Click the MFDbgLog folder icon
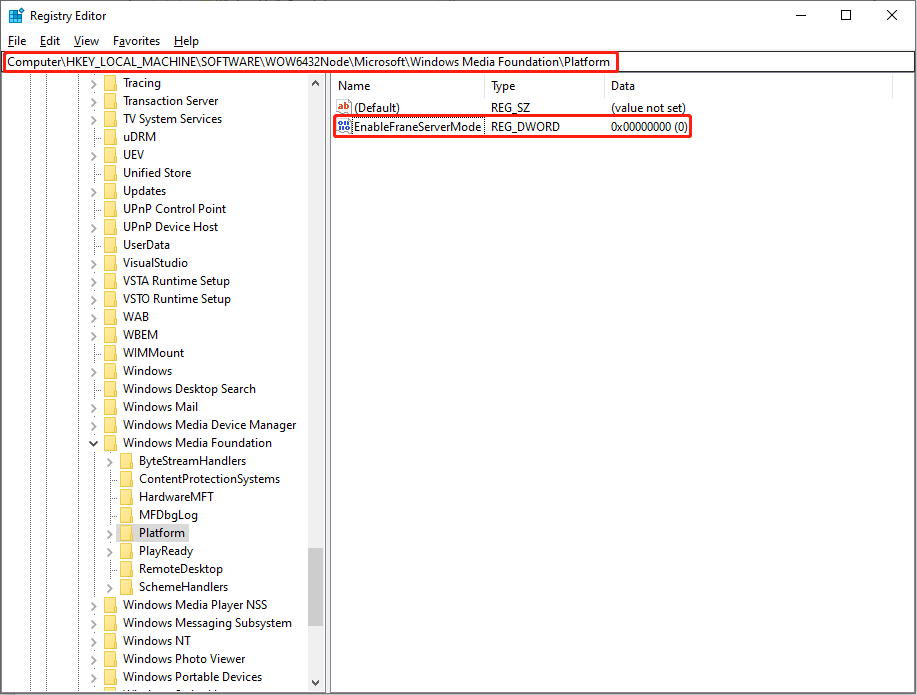Screen dimensions: 917x695 pos(126,515)
